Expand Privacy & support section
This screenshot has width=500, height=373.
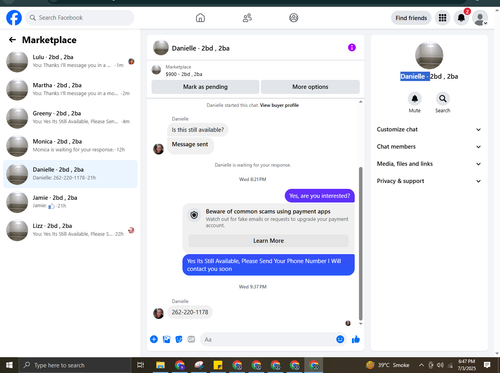pos(429,181)
